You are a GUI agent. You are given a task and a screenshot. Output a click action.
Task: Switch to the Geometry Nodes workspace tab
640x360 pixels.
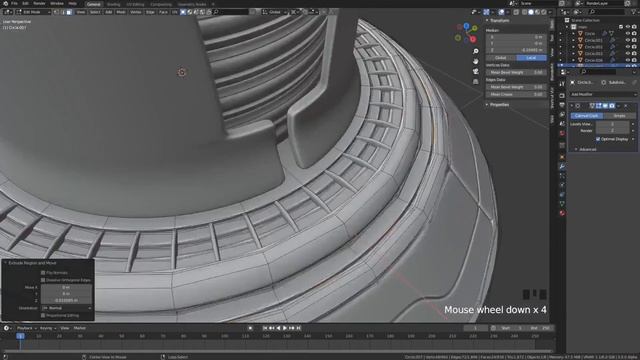tap(192, 4)
